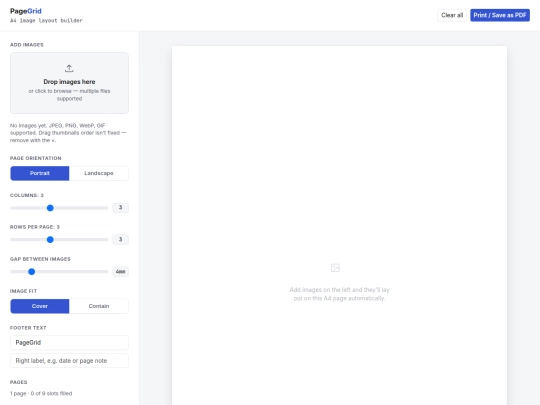This screenshot has width=540, height=405.
Task: Switch to Landscape page orientation
Action: tap(99, 173)
